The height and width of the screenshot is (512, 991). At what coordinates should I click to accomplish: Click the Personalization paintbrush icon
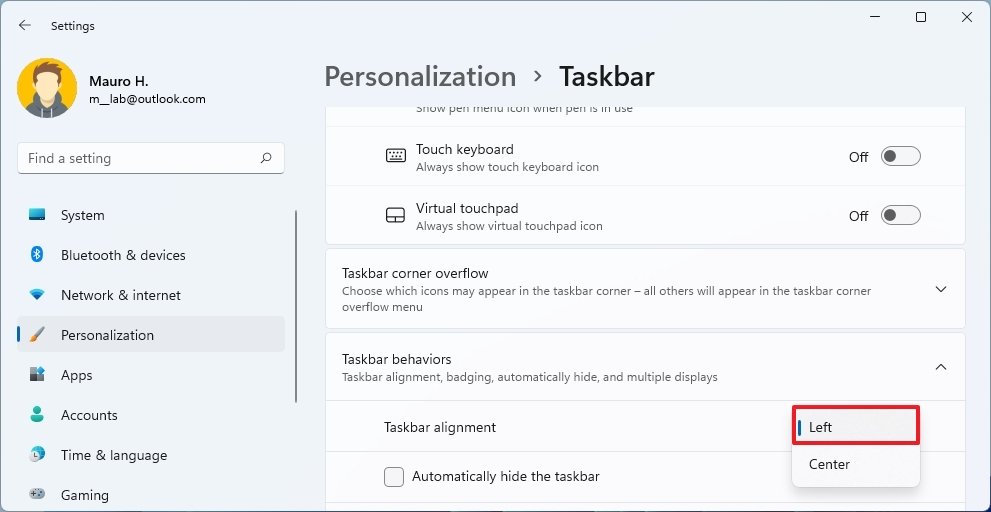point(37,335)
